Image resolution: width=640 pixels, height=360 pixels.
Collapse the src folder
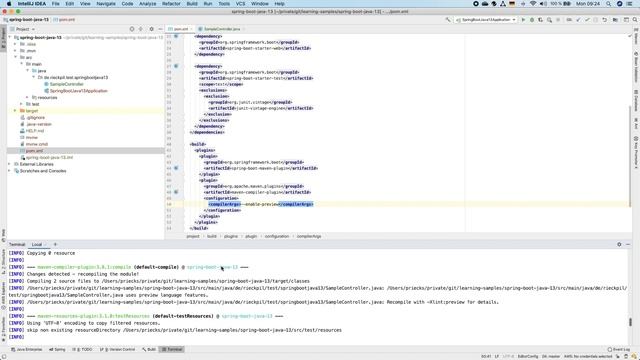(16, 57)
